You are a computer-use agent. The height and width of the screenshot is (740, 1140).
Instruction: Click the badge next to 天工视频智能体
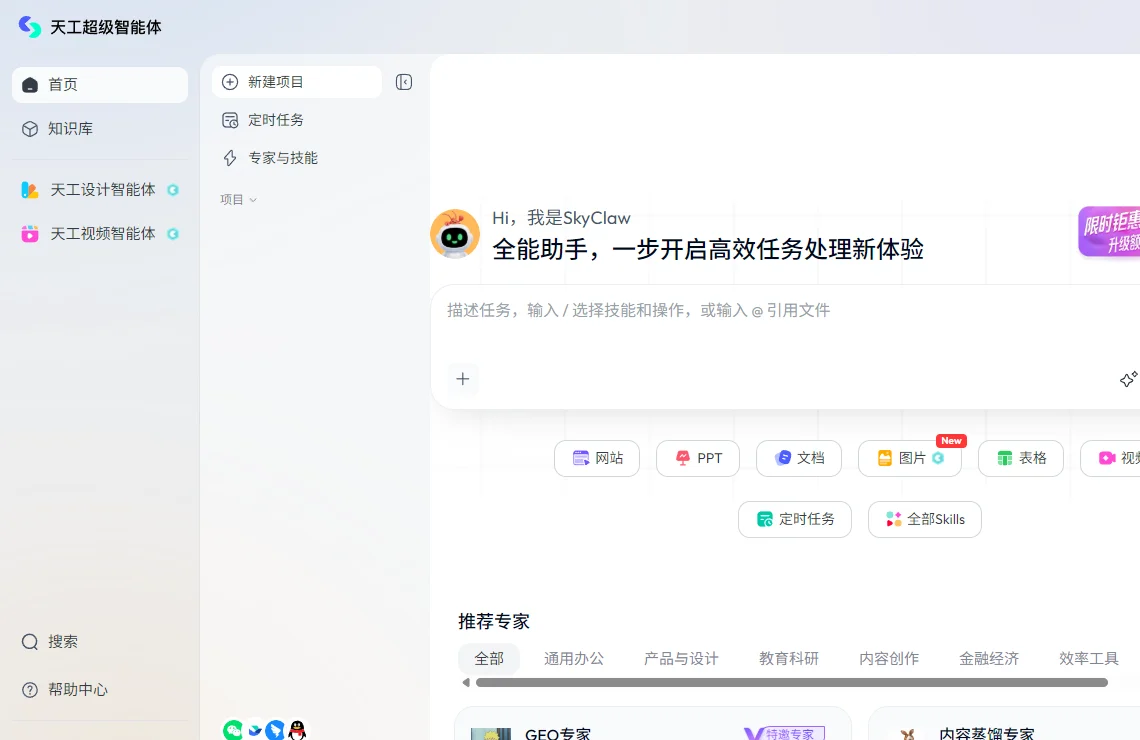(173, 234)
